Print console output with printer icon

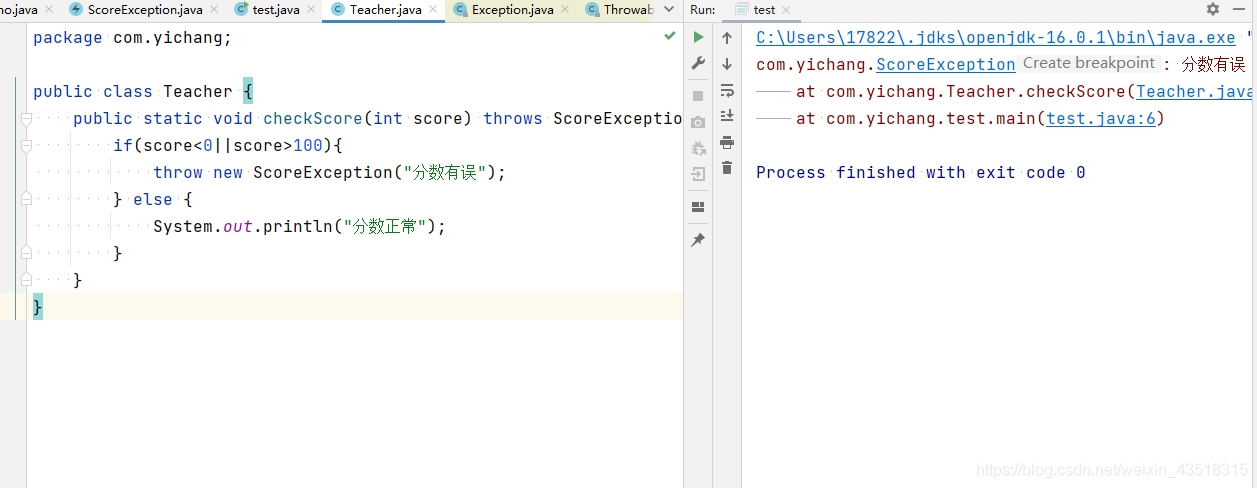727,142
